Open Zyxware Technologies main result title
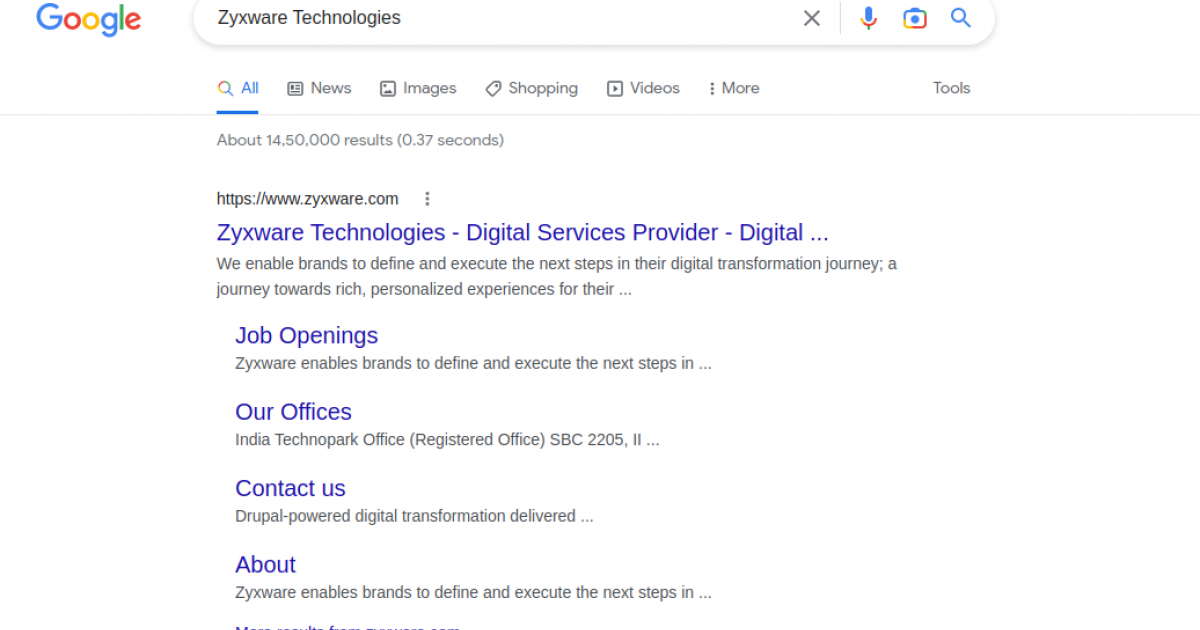This screenshot has width=1200, height=630. pyautogui.click(x=522, y=233)
